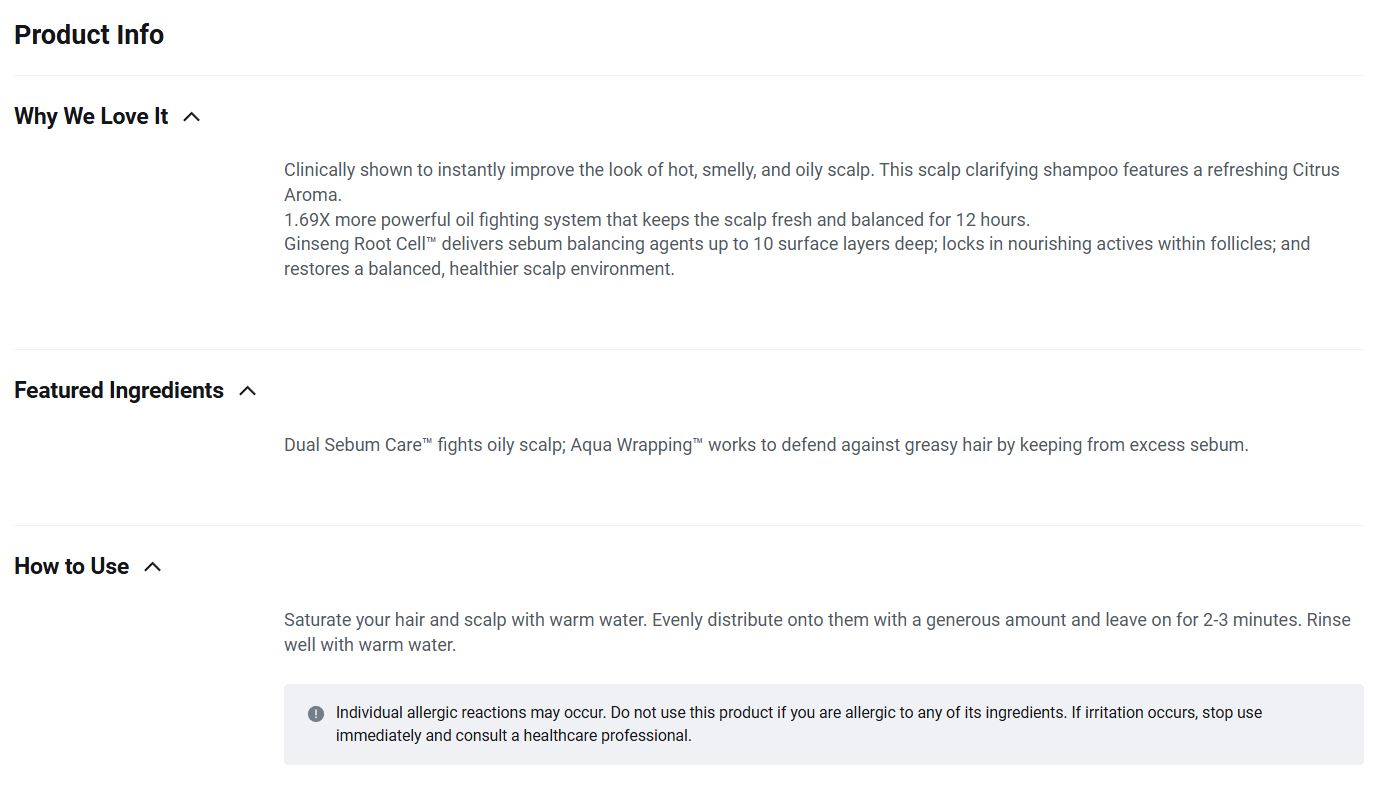Click the '1.69X more powerful oil fighting' line
The image size is (1394, 788).
click(x=656, y=220)
